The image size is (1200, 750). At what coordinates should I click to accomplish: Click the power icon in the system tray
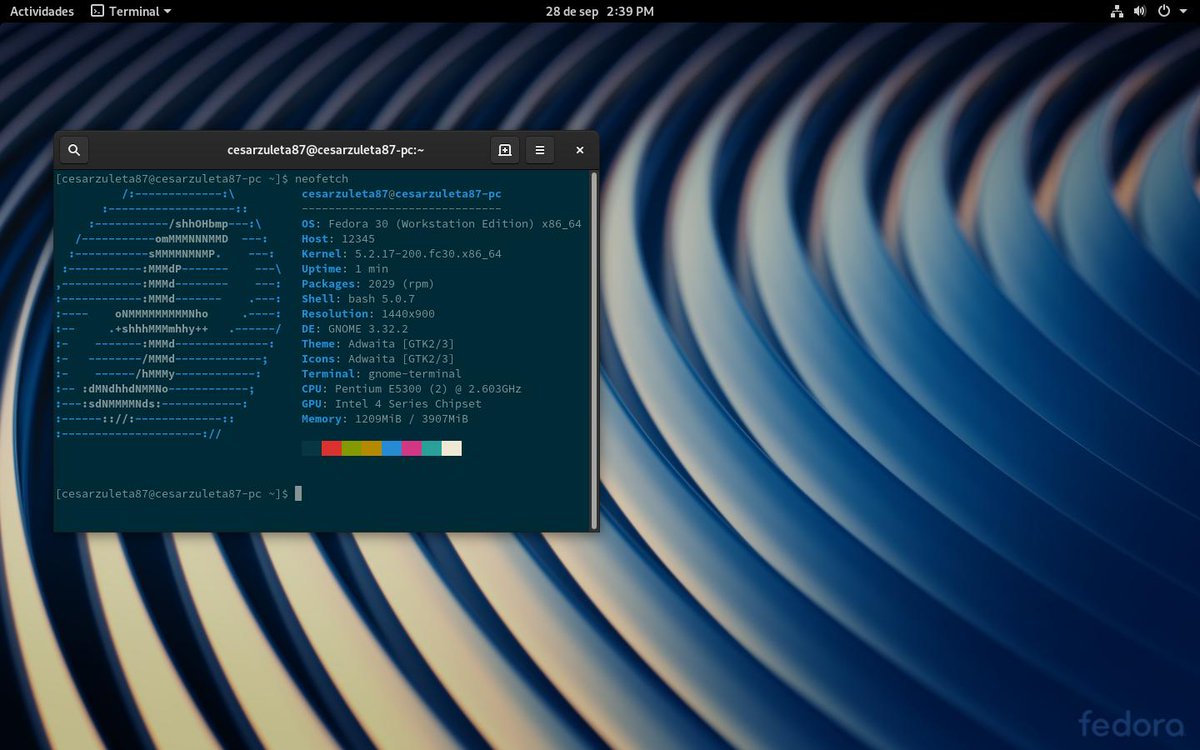tap(1163, 11)
